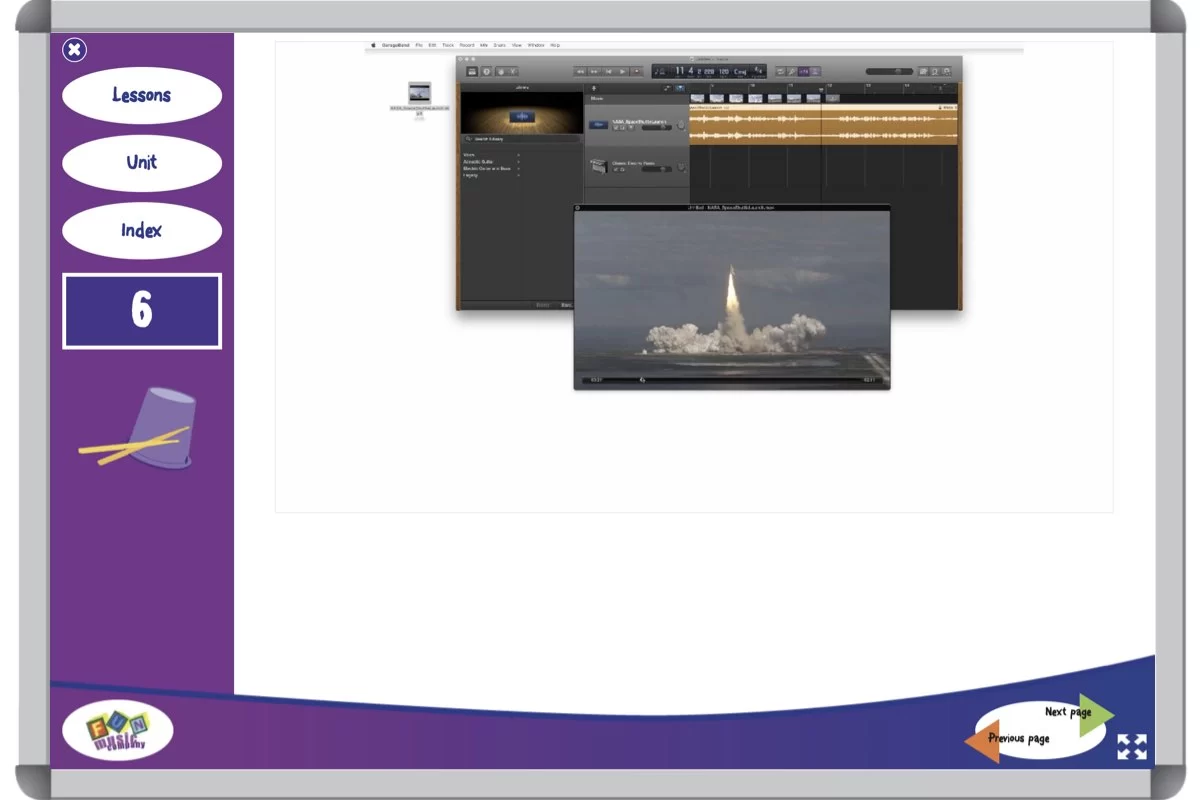Viewport: 1200px width, 800px height.
Task: Click the GarageBand rewind button
Action: click(x=580, y=71)
